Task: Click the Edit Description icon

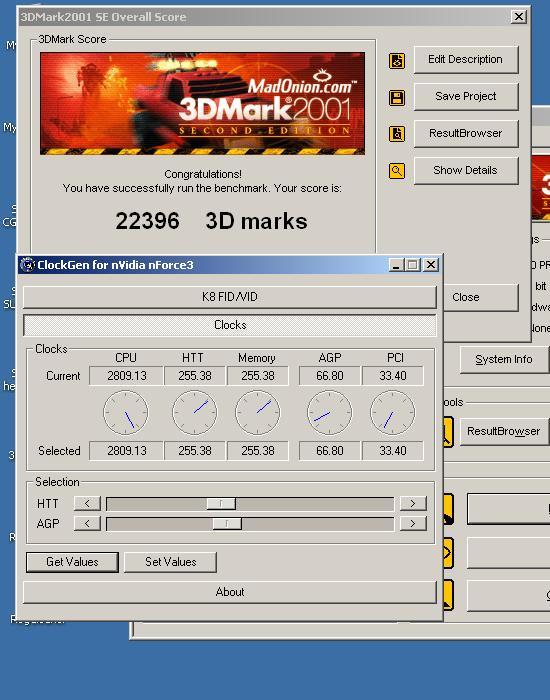Action: point(397,61)
